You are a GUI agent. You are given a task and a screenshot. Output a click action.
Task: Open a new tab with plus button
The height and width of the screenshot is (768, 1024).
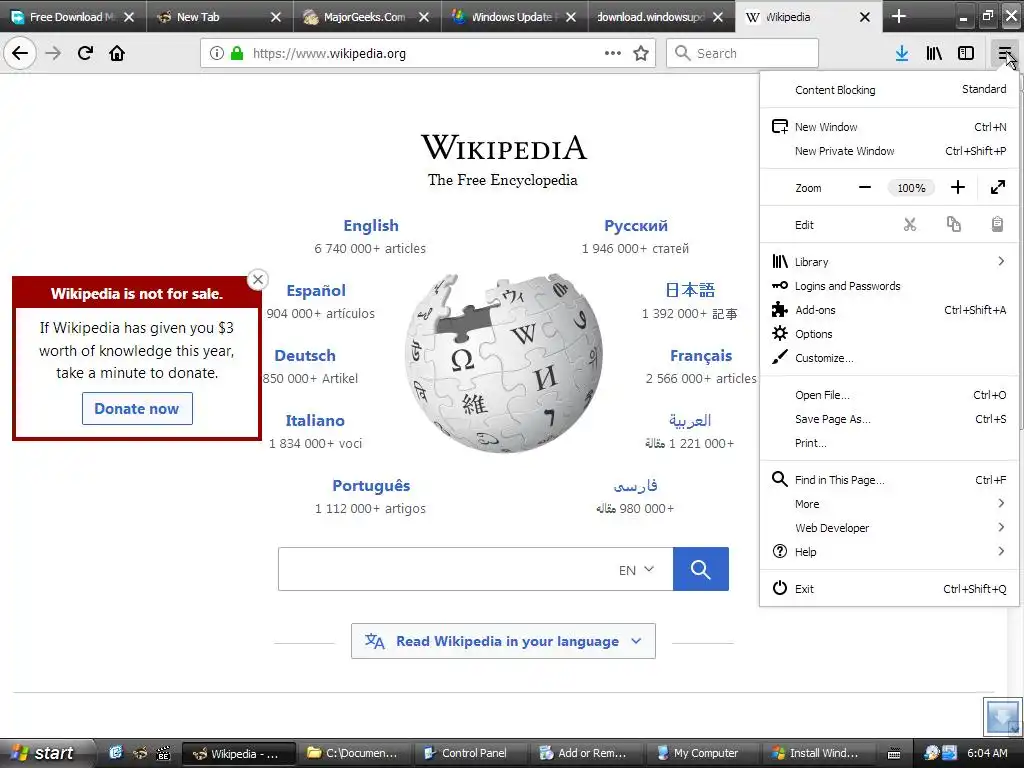tap(899, 16)
